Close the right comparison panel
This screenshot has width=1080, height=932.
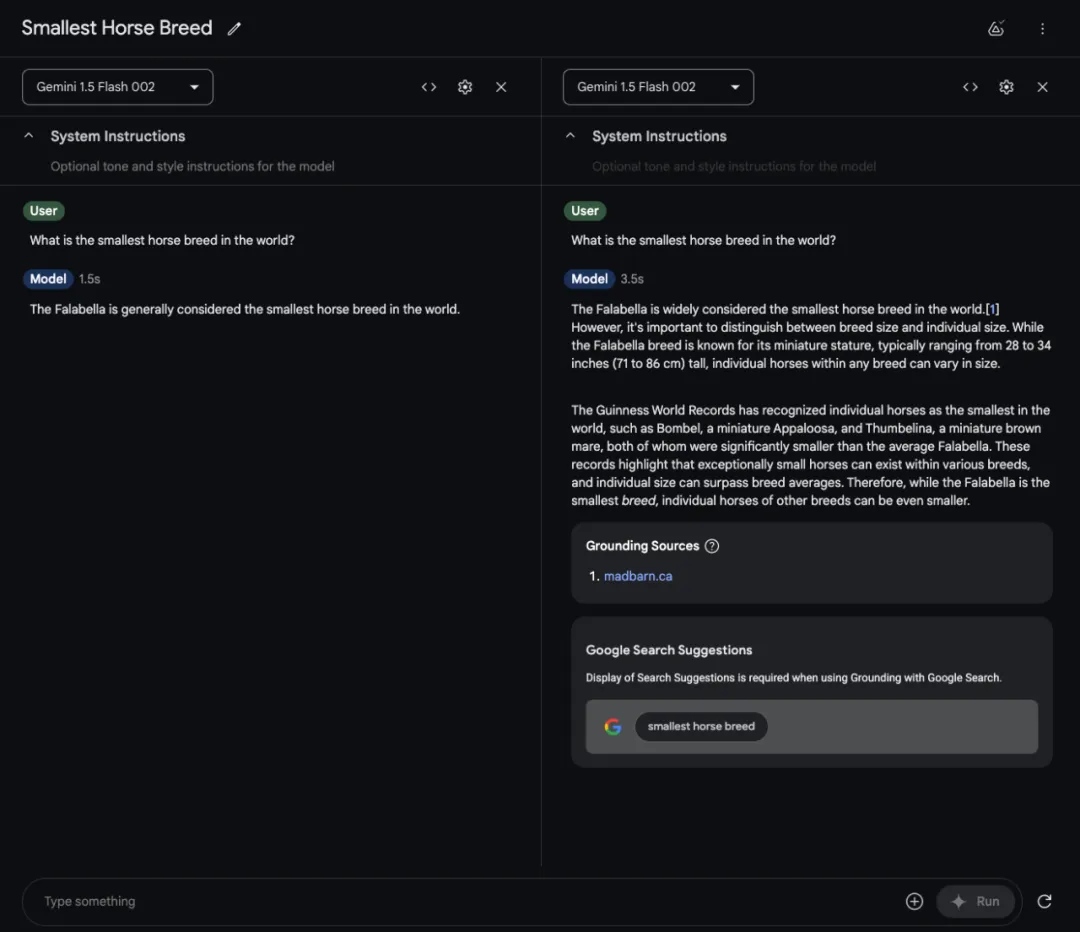pyautogui.click(x=1042, y=87)
